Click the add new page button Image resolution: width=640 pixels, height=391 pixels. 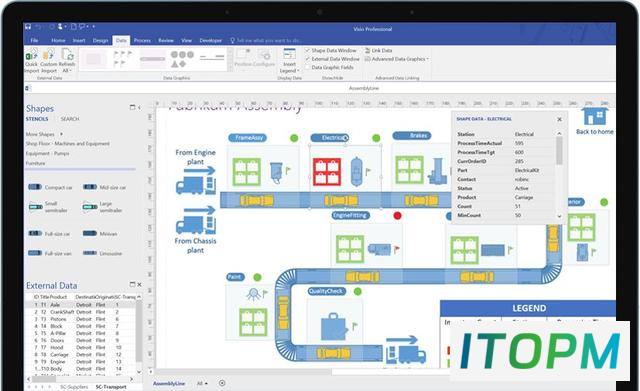(x=222, y=383)
